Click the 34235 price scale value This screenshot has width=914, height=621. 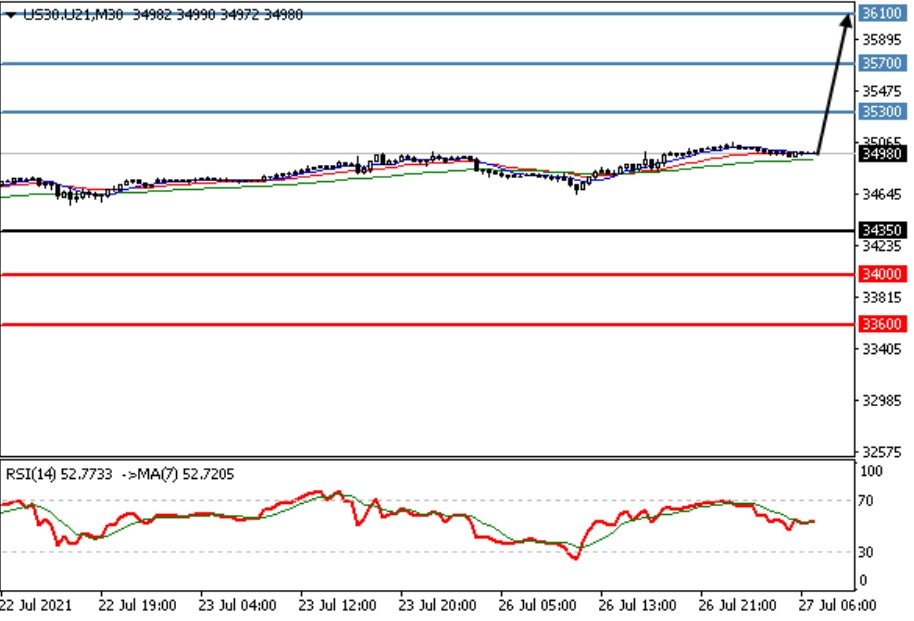pos(881,246)
